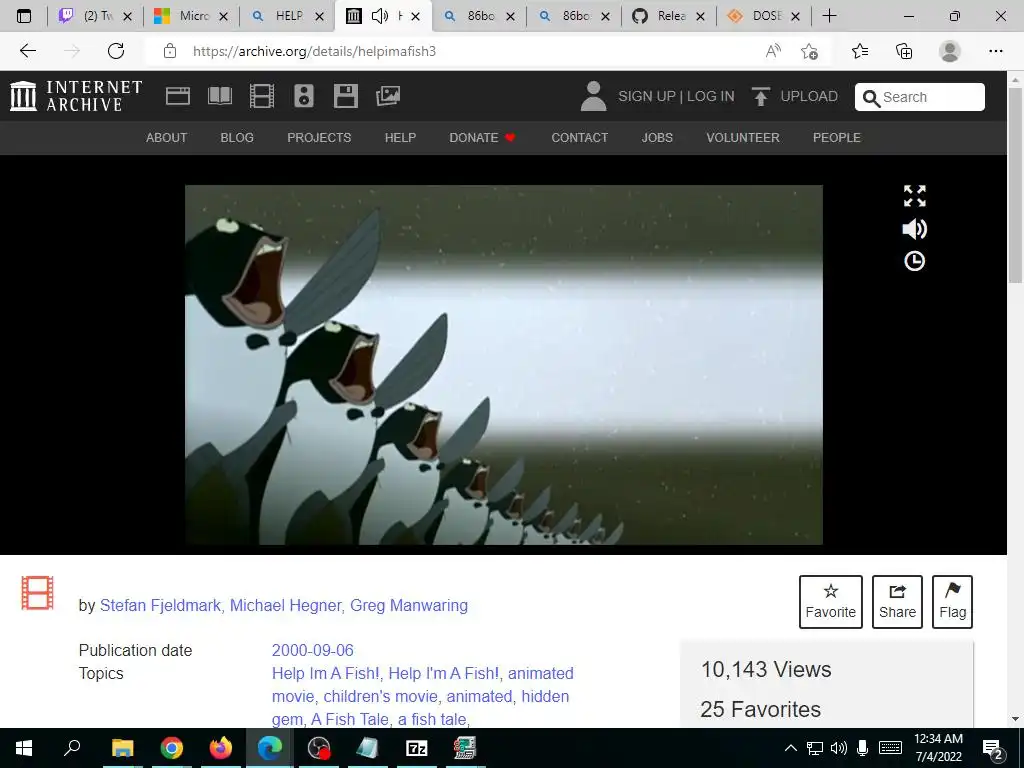Screen dimensions: 1024x768
Task: Open creator Stefan Fjeldmark link
Action: [160, 605]
